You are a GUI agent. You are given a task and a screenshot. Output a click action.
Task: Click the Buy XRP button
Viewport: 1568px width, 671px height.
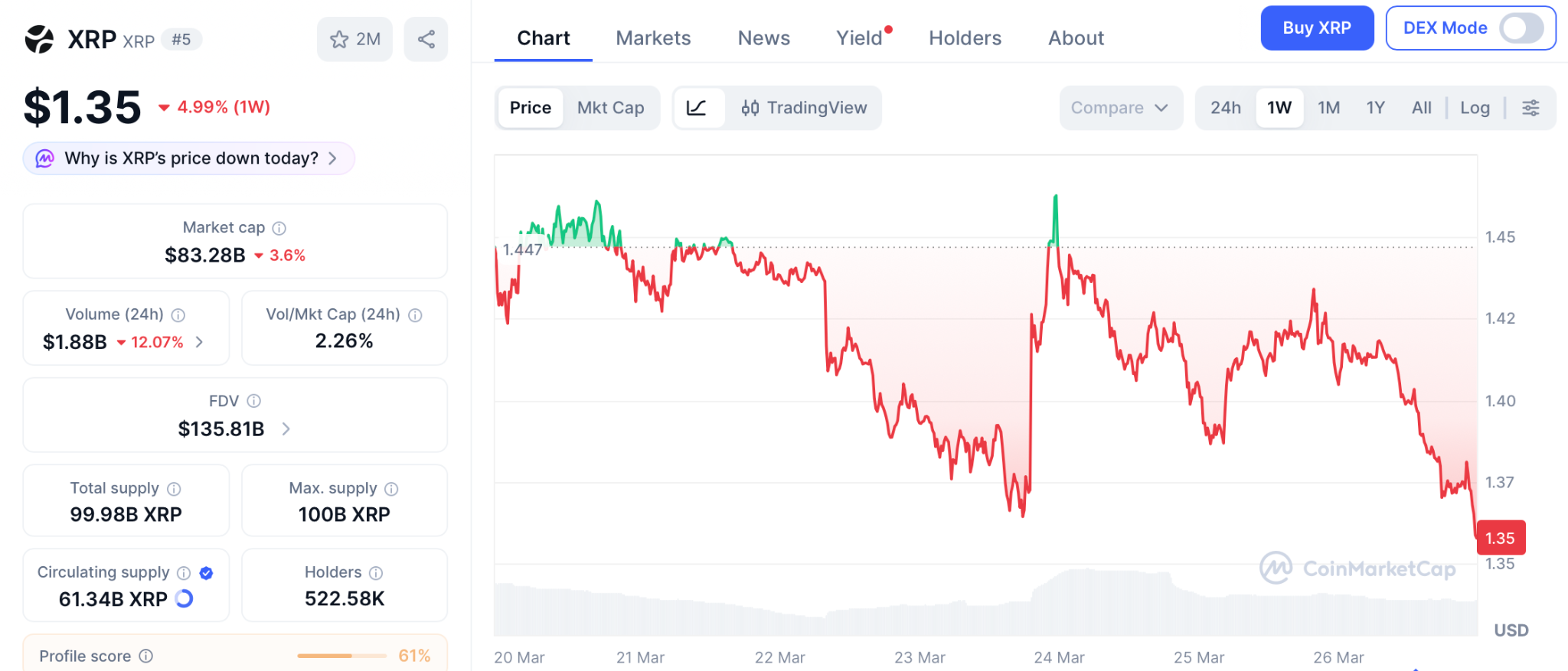click(x=1317, y=28)
